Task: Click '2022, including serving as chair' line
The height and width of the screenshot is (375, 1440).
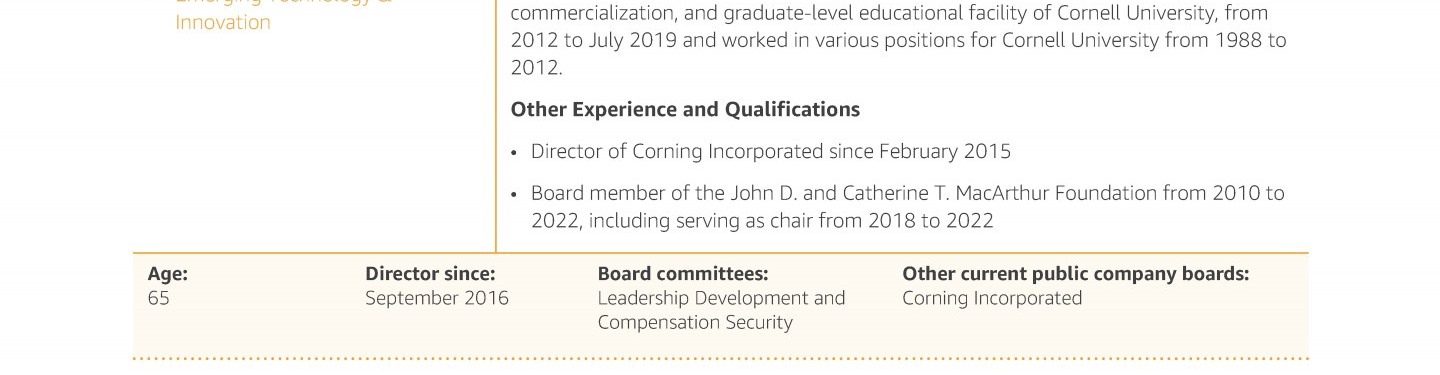Action: coord(762,220)
